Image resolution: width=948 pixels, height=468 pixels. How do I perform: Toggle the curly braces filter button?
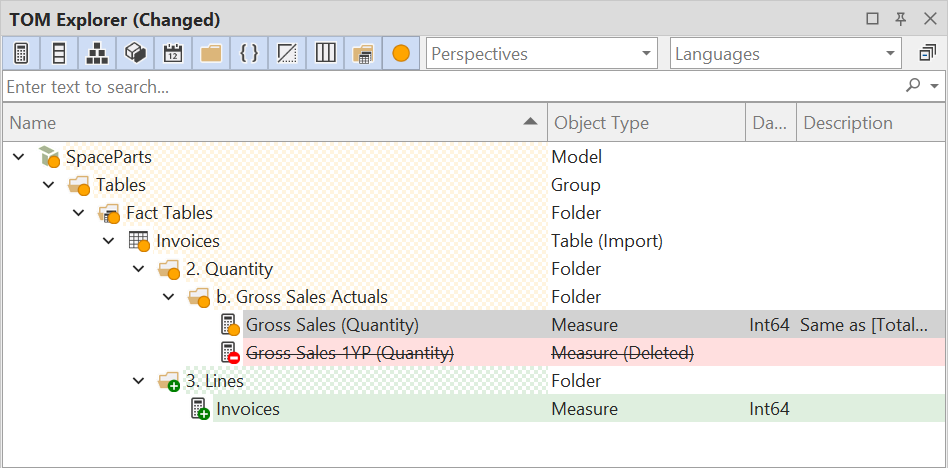249,54
